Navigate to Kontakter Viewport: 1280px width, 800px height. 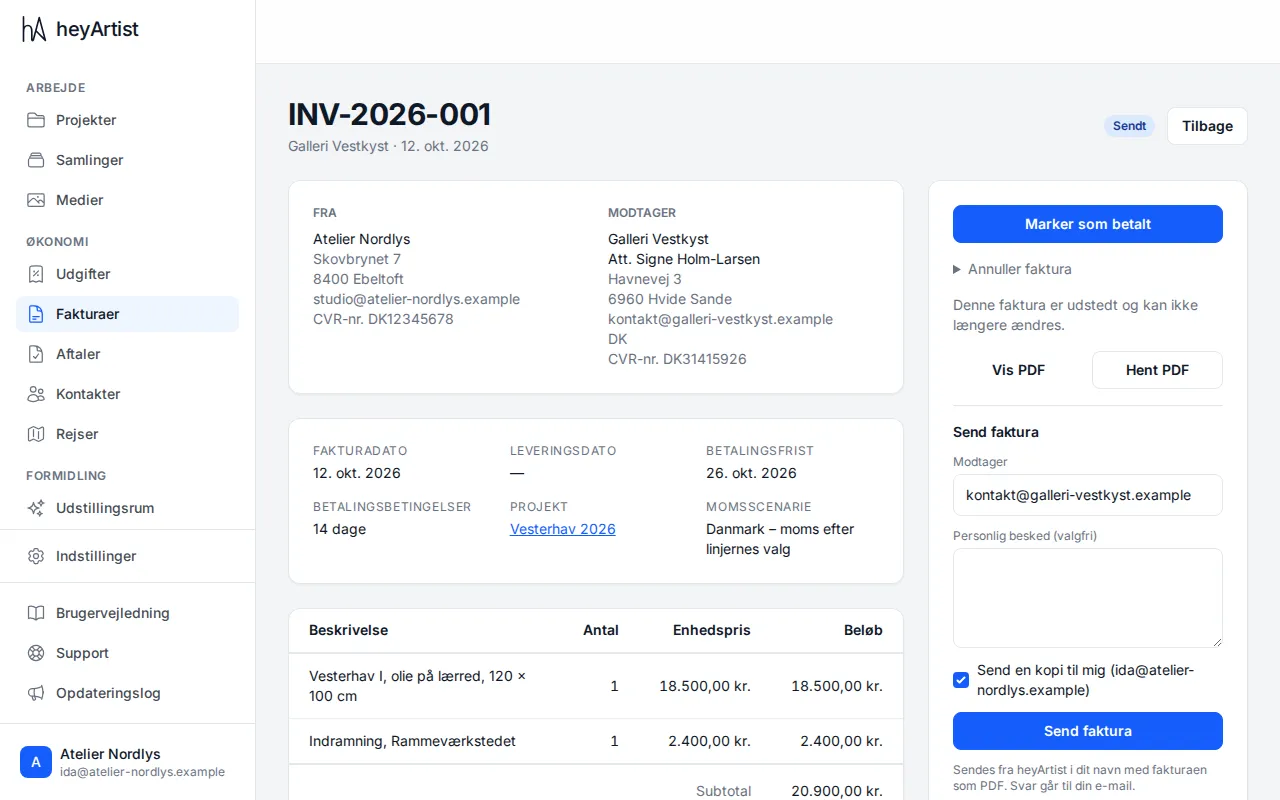(128, 394)
